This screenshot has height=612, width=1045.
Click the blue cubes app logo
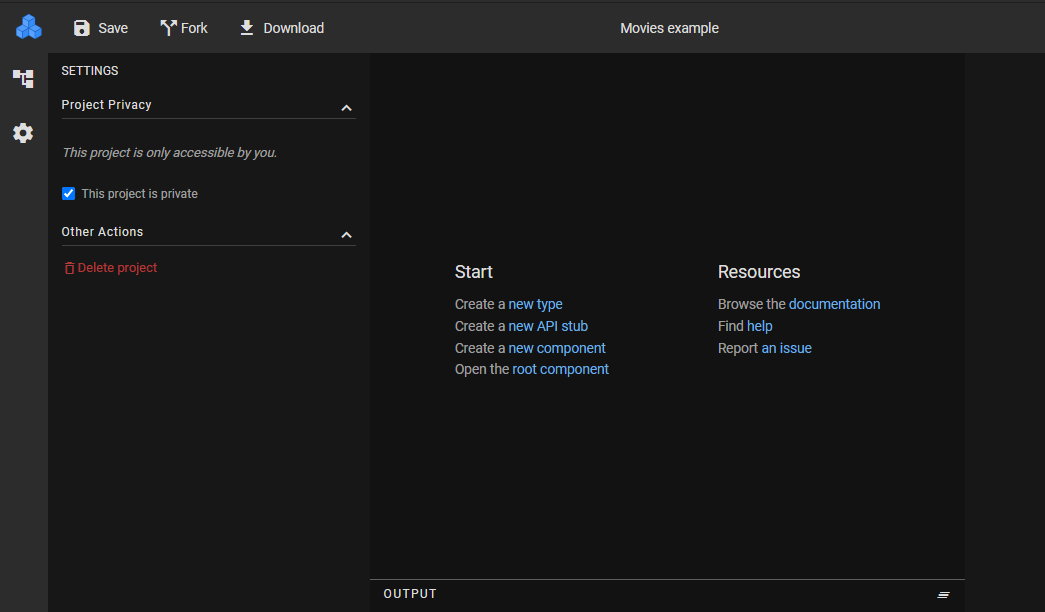tap(29, 27)
